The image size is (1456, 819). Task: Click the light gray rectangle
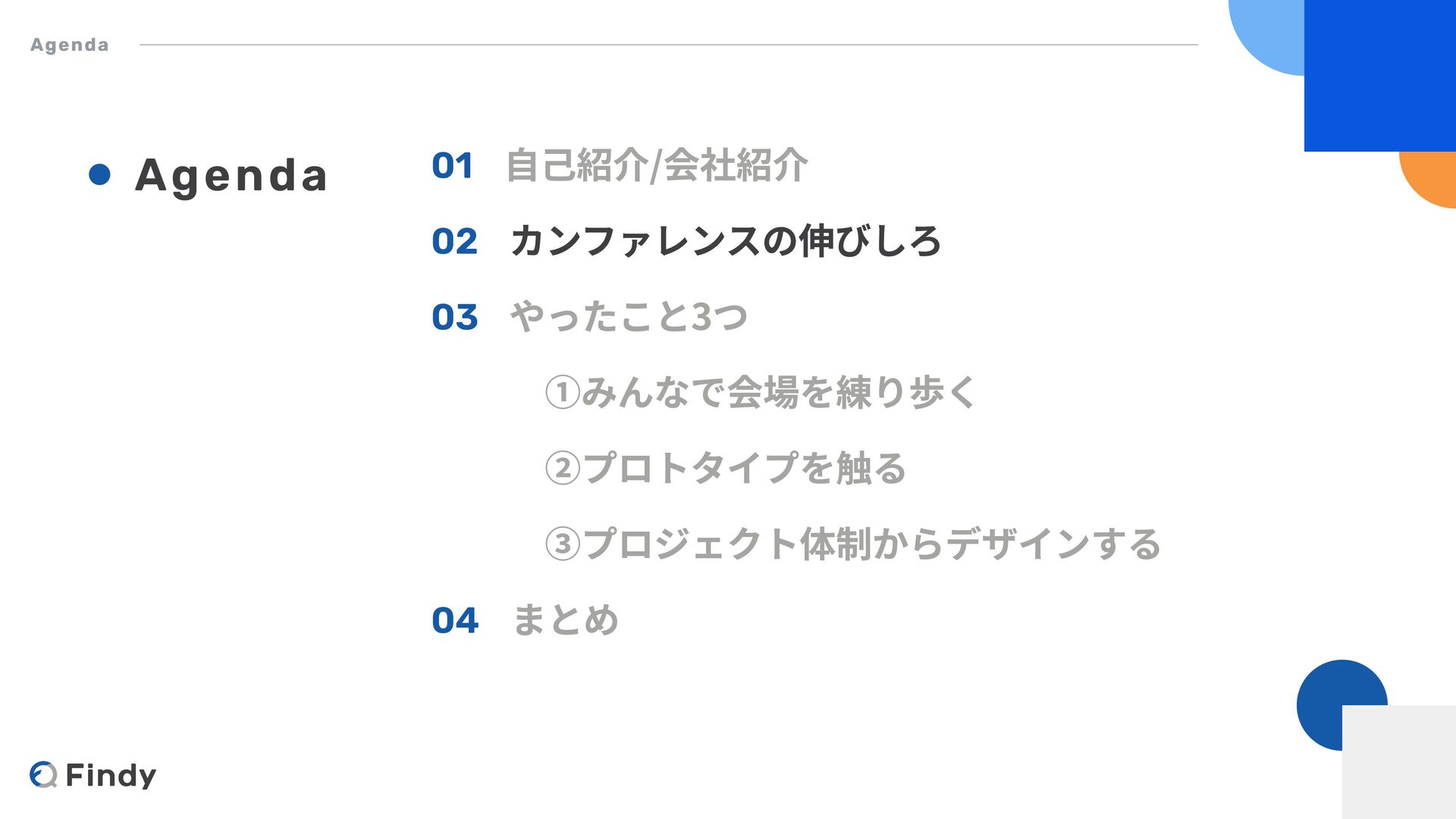click(1399, 762)
